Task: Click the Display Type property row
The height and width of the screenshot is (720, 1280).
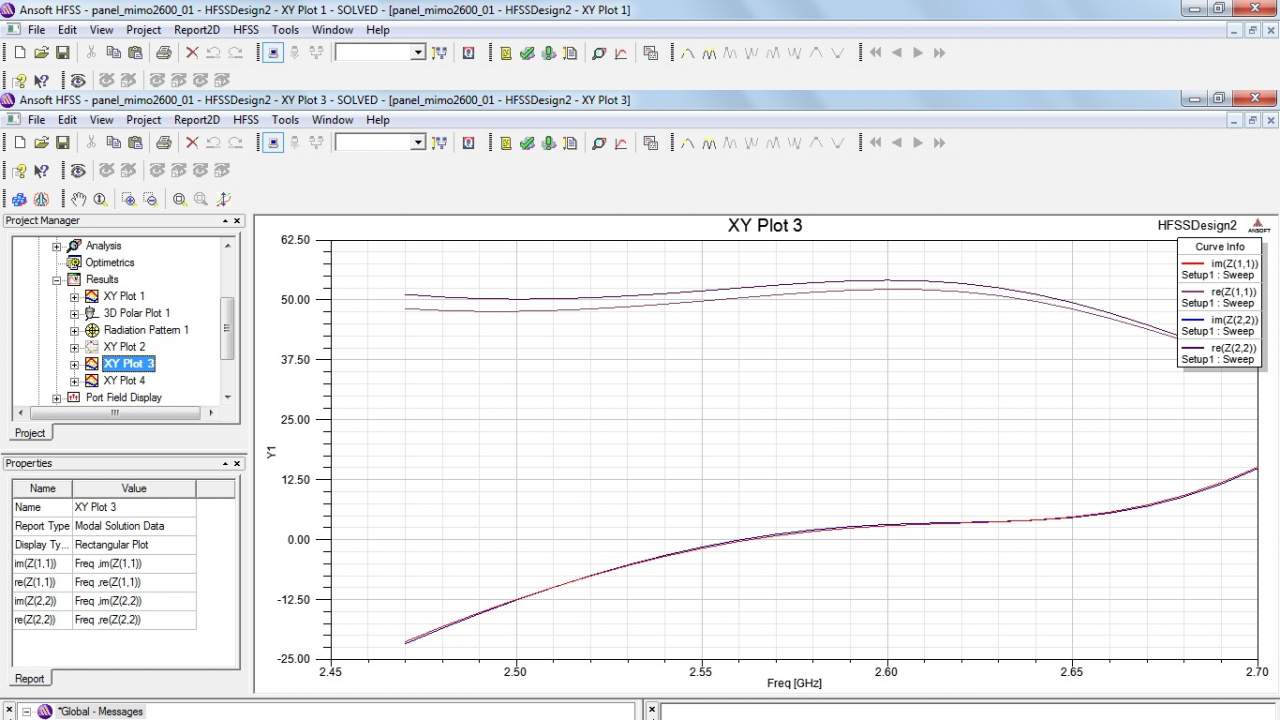Action: click(x=42, y=545)
